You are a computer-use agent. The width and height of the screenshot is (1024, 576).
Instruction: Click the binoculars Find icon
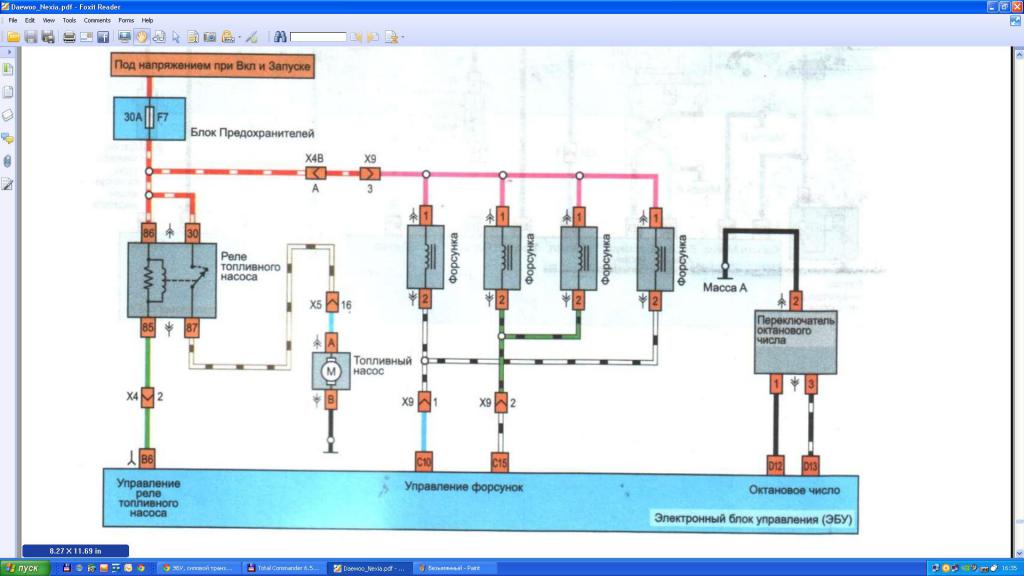281,37
